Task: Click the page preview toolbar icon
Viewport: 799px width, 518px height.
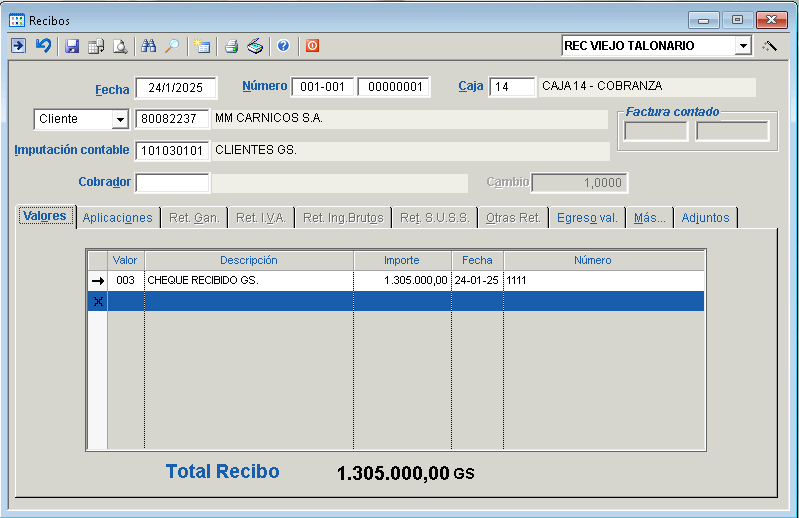Action: (120, 46)
